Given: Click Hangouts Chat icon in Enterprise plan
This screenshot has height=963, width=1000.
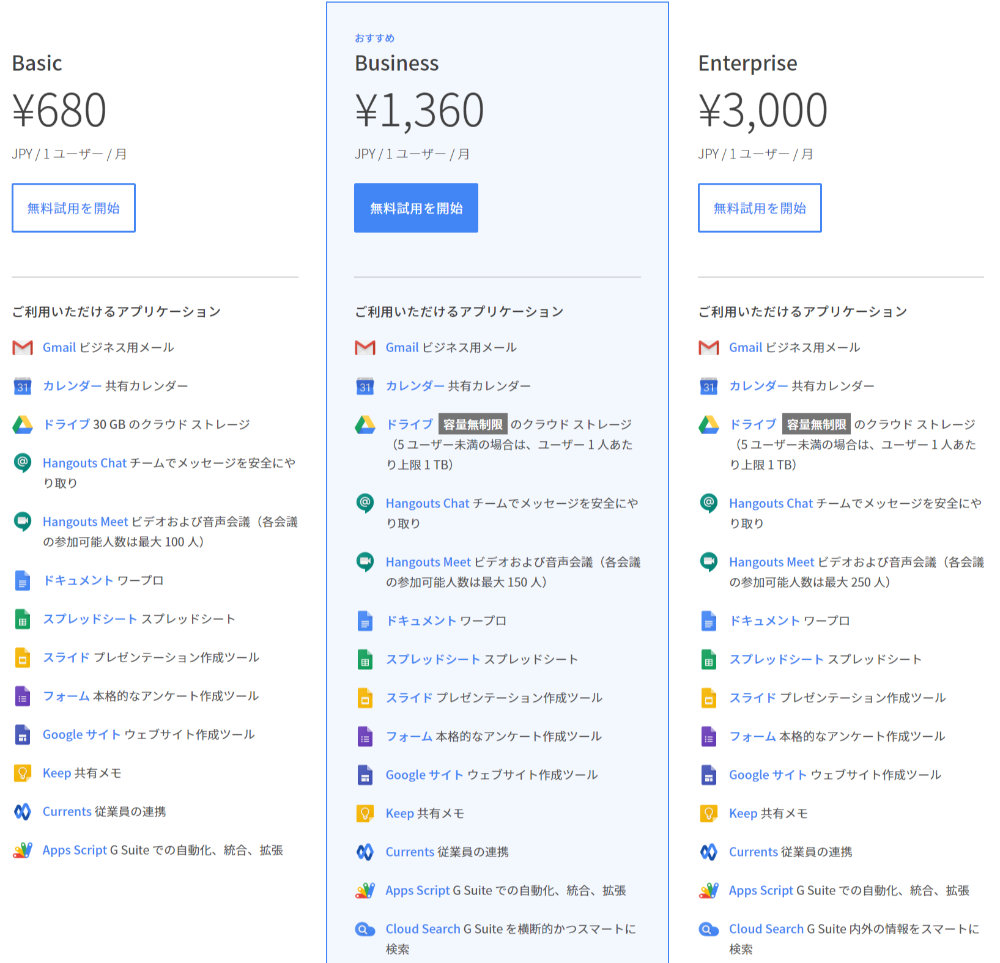Looking at the screenshot, I should click(709, 503).
